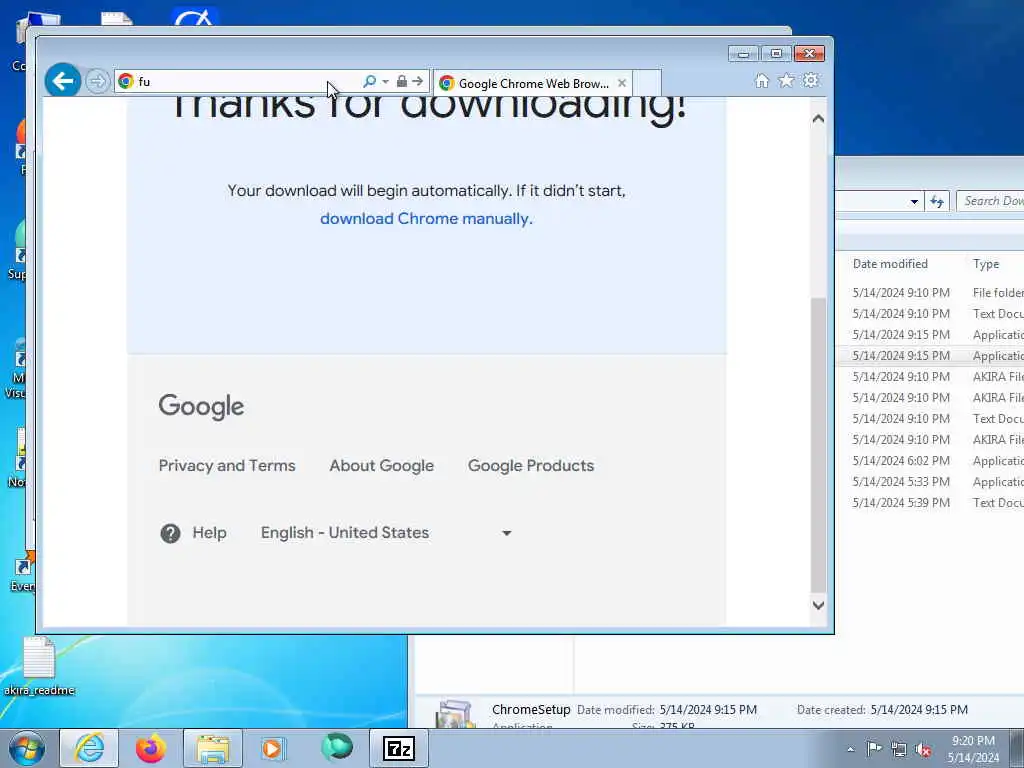Click Action Center flag tray icon

pyautogui.click(x=874, y=748)
